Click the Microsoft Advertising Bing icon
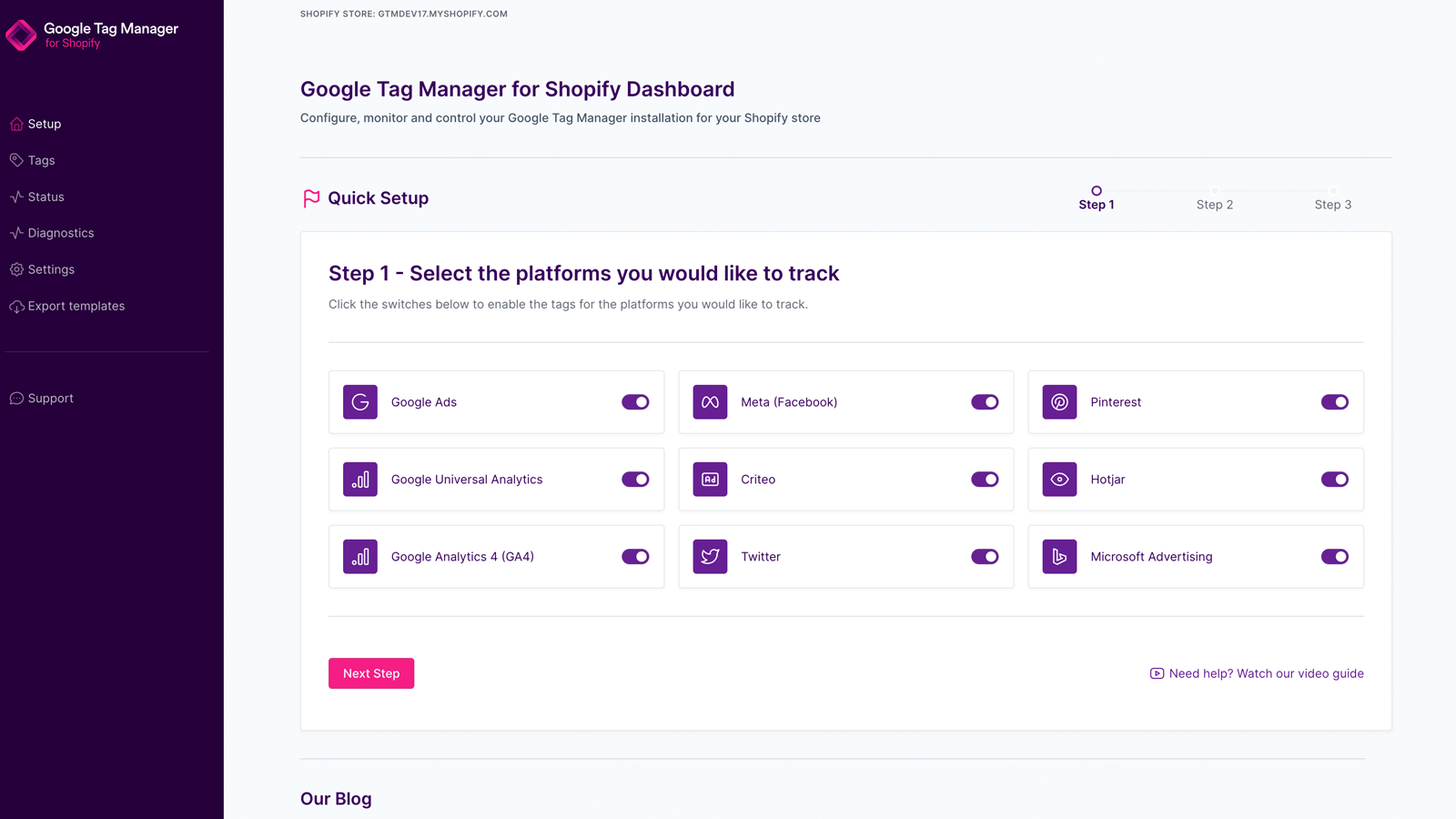The image size is (1456, 819). 1059,557
